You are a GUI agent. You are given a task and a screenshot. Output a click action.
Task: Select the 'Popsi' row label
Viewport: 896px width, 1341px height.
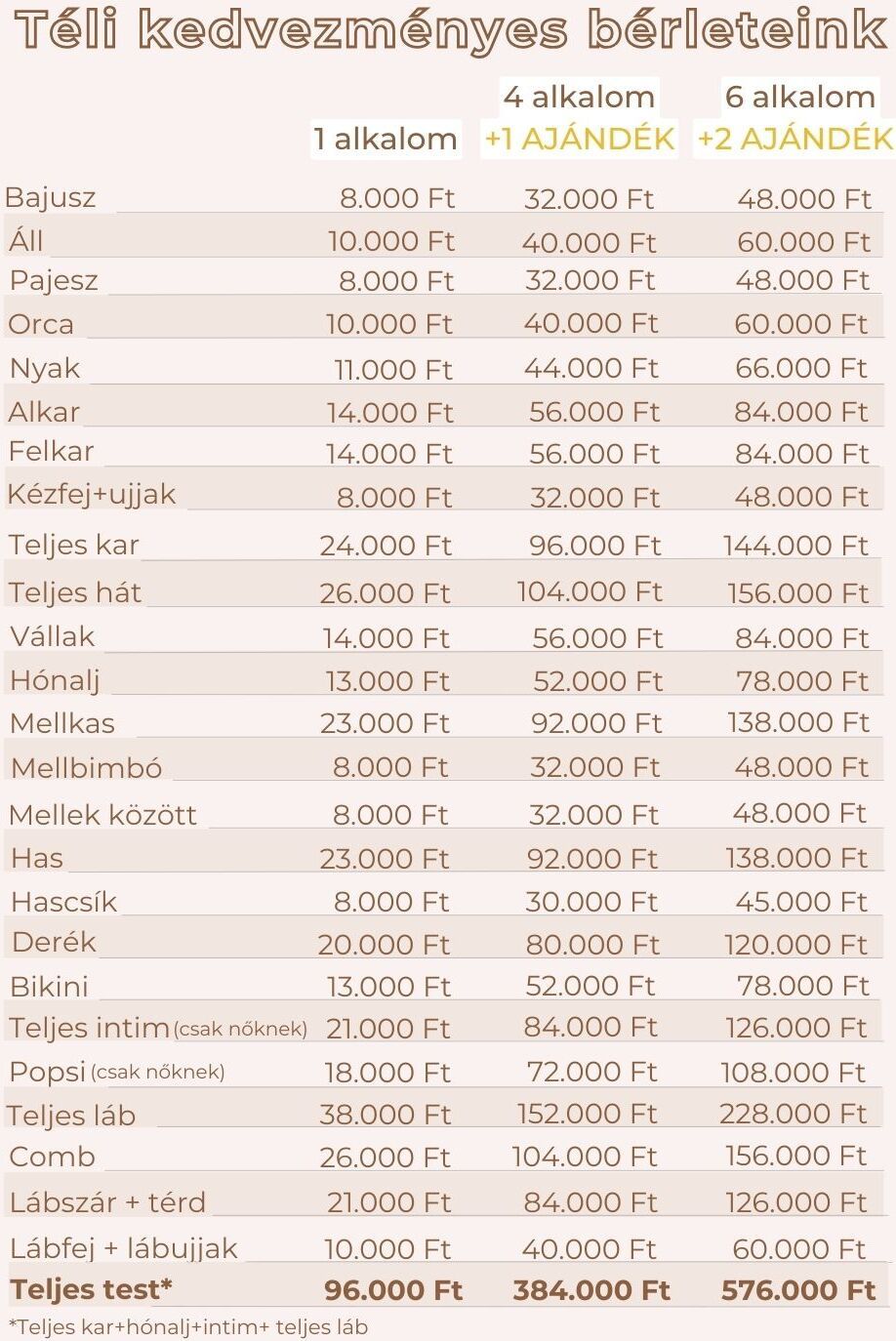(48, 1072)
